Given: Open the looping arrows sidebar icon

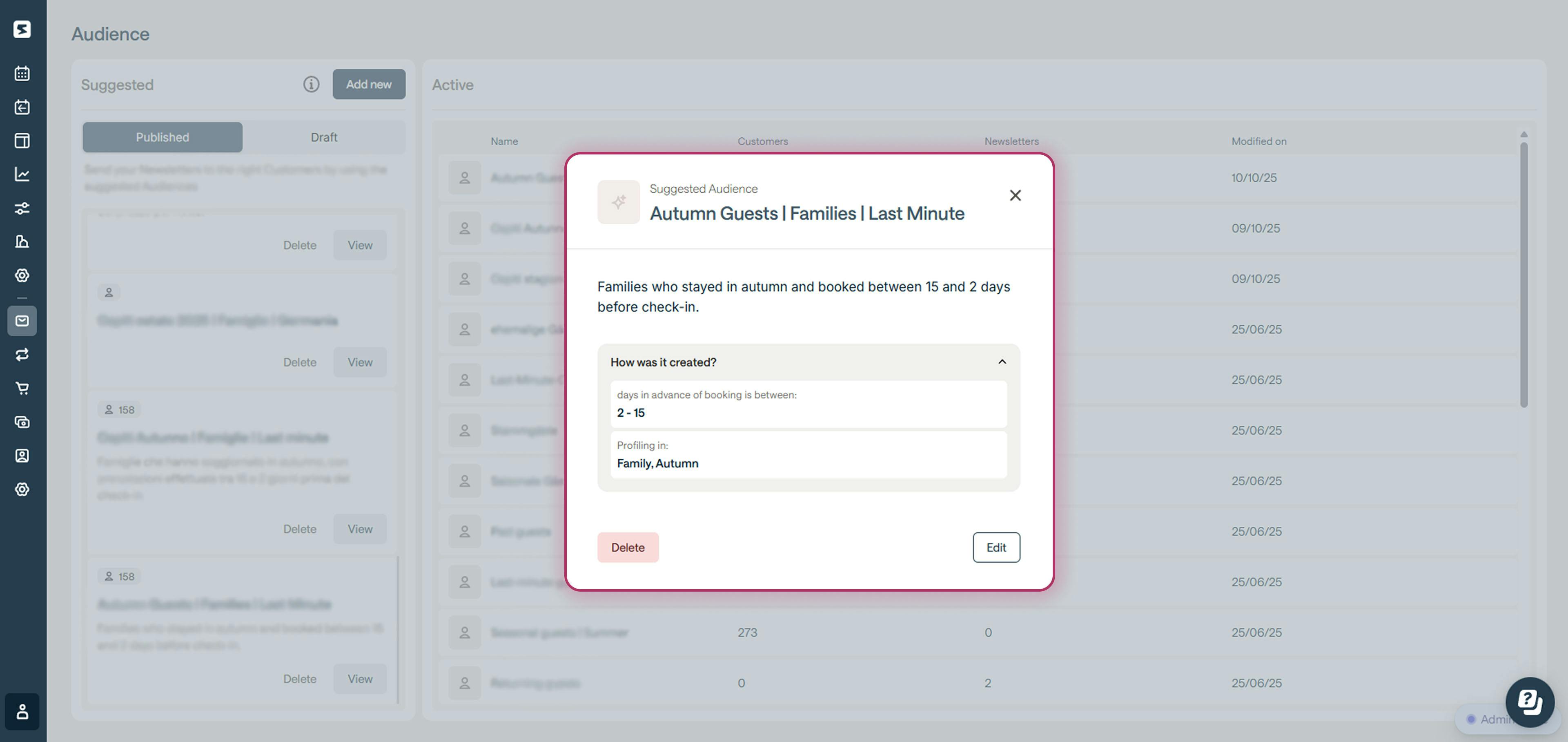Looking at the screenshot, I should click(x=22, y=355).
